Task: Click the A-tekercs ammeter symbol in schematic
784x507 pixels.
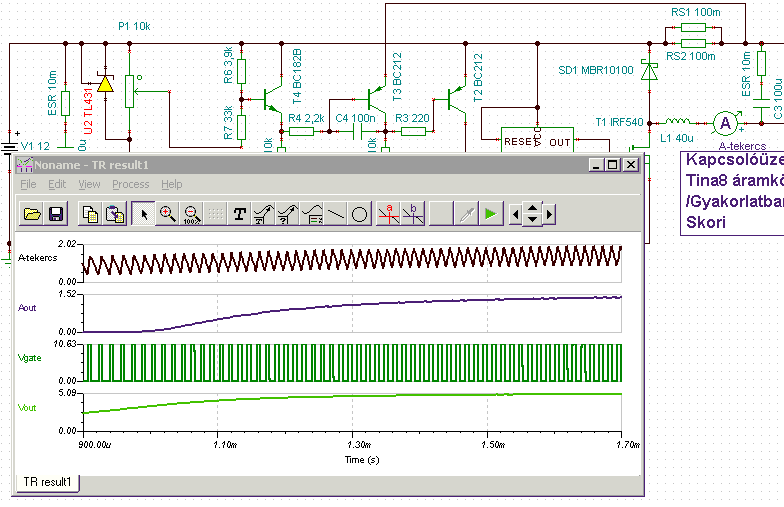Action: pos(726,122)
